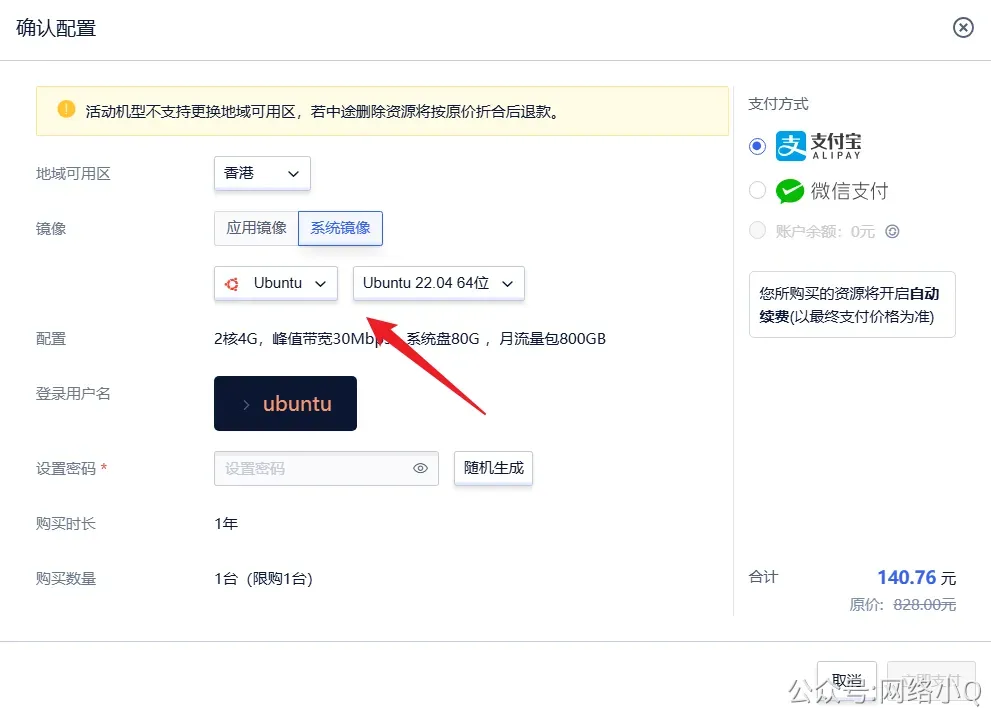Image resolution: width=991 pixels, height=716 pixels.
Task: Open the Ubuntu operating system dropdown
Action: [x=275, y=284]
